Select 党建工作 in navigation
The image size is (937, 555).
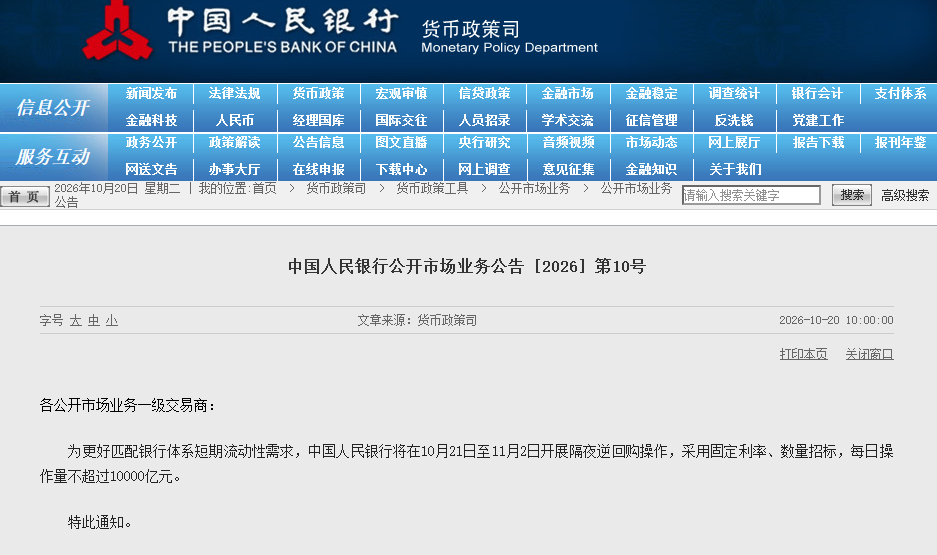[x=817, y=120]
